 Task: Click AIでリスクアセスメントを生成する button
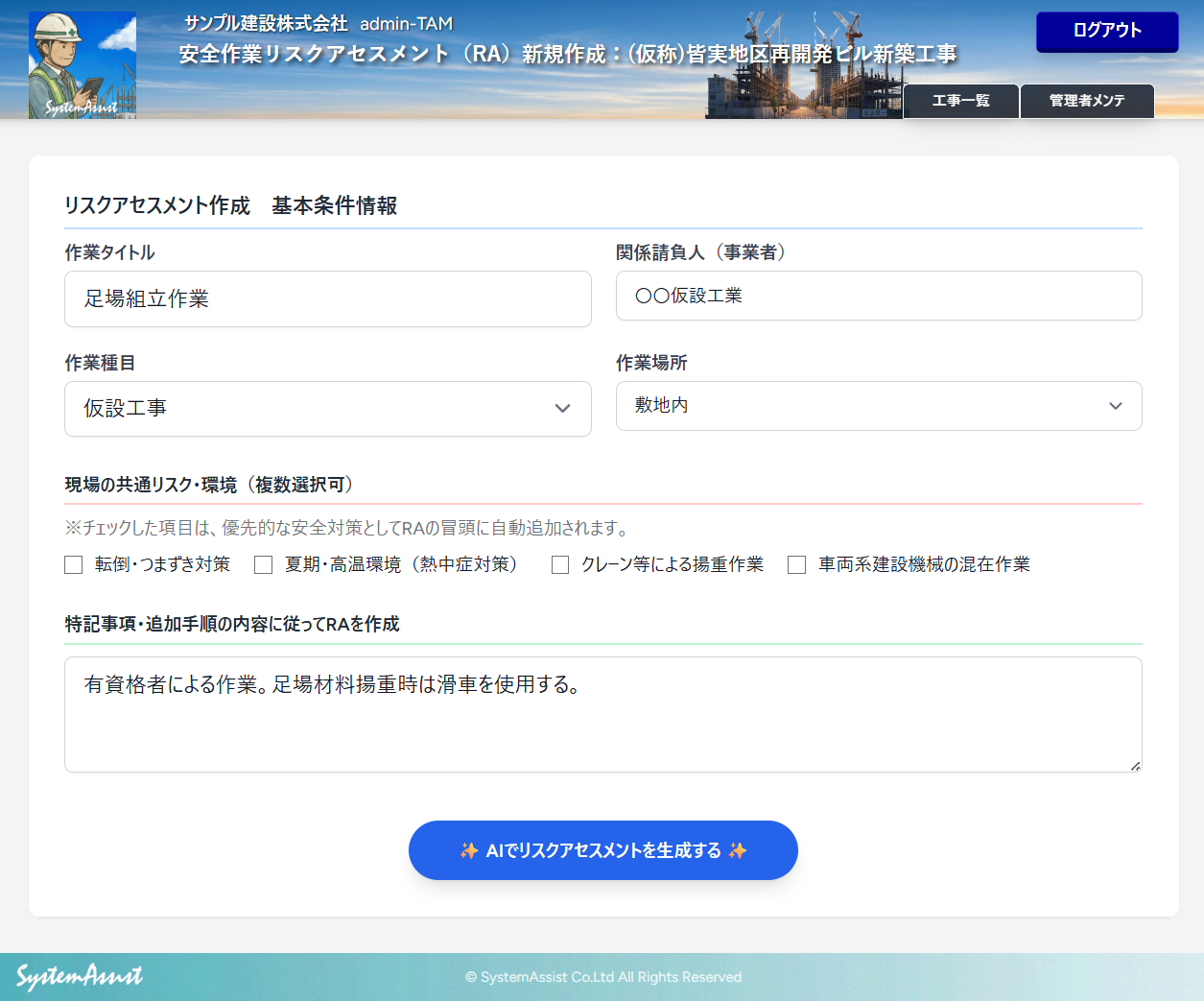(602, 850)
